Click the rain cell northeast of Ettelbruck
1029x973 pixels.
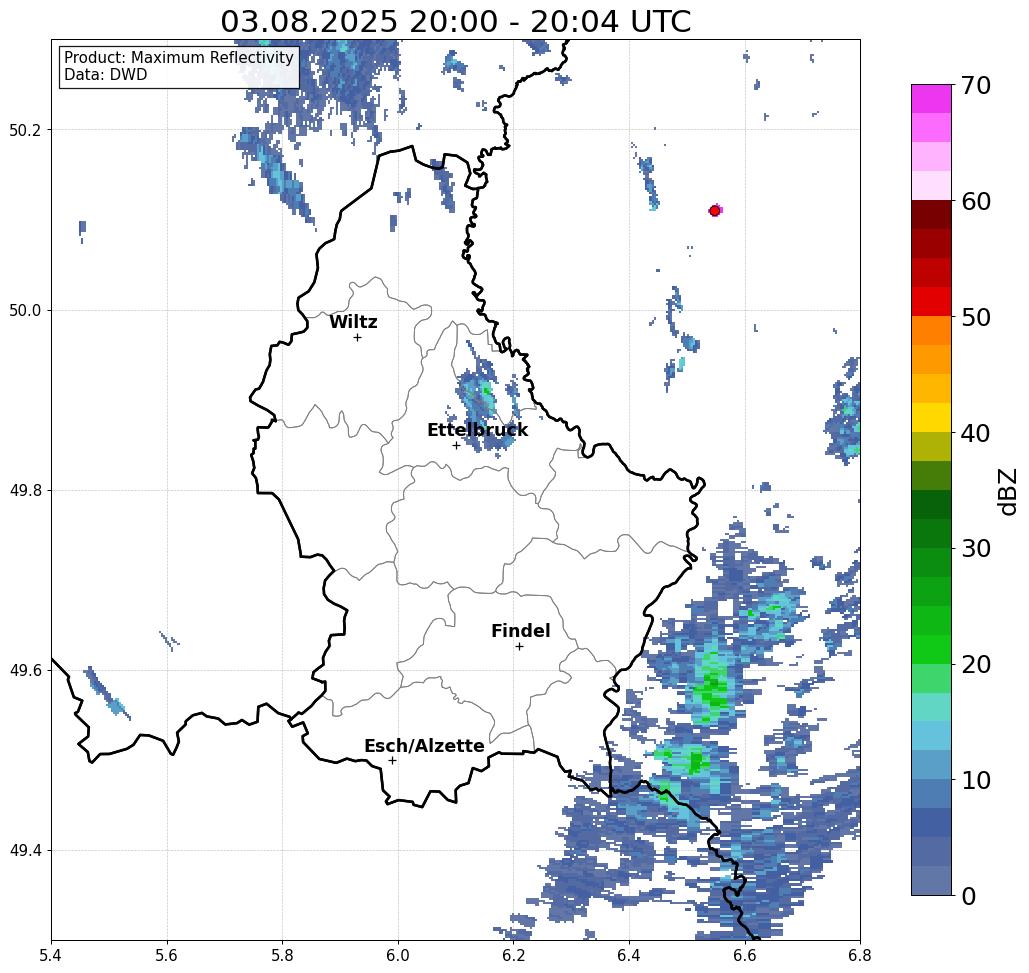pyautogui.click(x=486, y=397)
